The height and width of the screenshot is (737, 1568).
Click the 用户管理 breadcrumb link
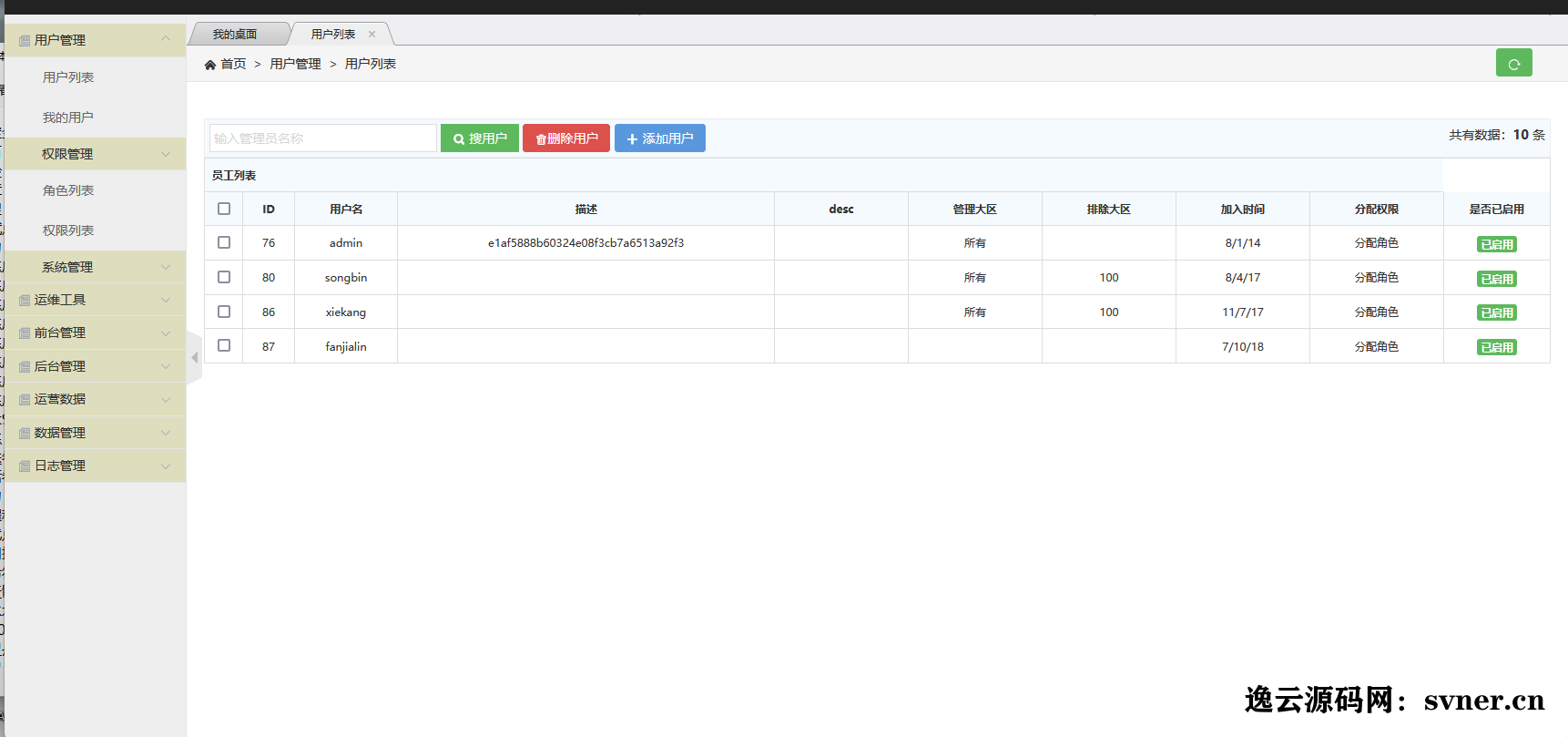point(295,64)
